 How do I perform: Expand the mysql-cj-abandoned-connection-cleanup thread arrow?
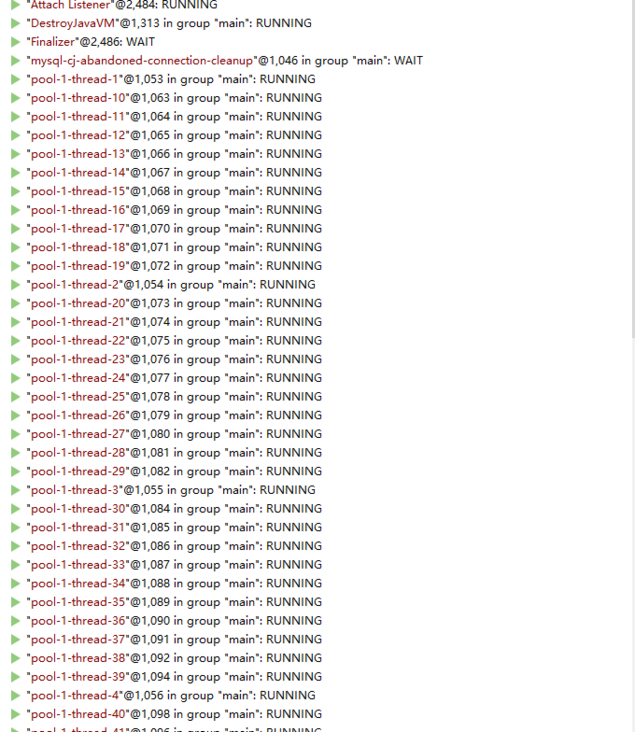15,61
